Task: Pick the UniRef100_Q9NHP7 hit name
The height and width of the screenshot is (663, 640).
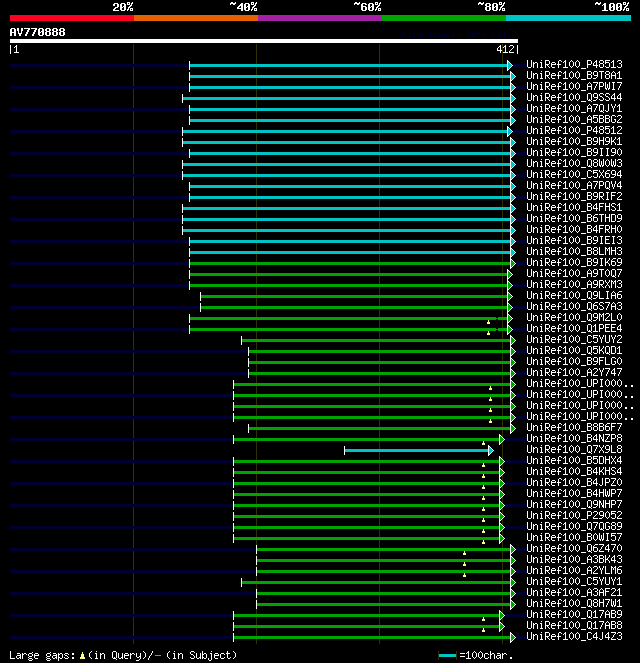Action: coord(574,504)
